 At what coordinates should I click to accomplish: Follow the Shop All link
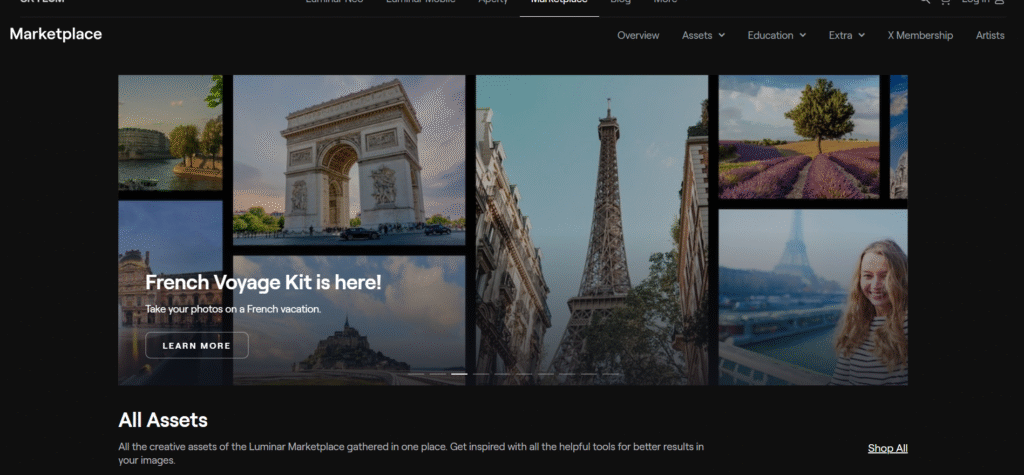888,448
